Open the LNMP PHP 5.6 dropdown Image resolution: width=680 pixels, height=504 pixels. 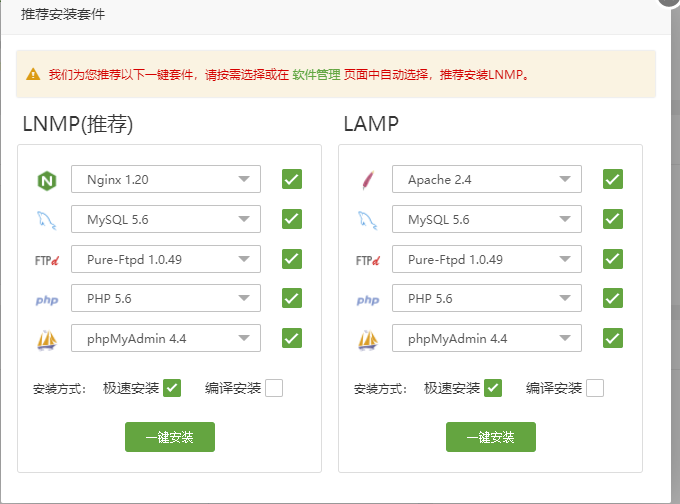pyautogui.click(x=166, y=298)
